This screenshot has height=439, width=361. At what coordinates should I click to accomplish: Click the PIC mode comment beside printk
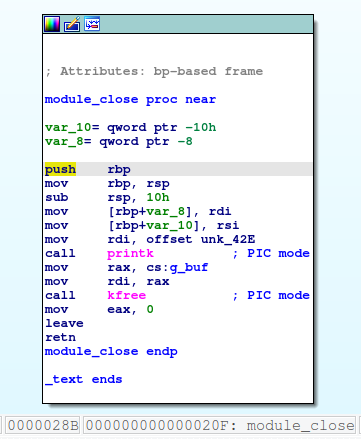[271, 253]
